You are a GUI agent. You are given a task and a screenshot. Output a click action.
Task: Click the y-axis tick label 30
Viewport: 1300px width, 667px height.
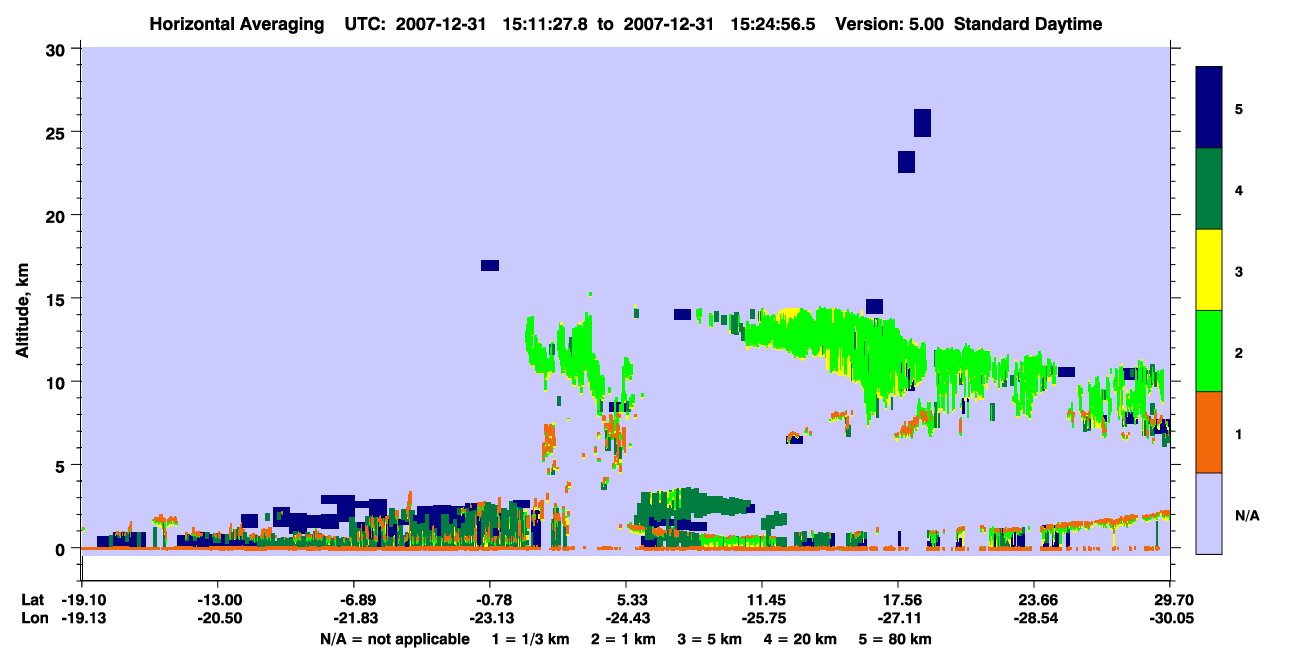tap(58, 49)
